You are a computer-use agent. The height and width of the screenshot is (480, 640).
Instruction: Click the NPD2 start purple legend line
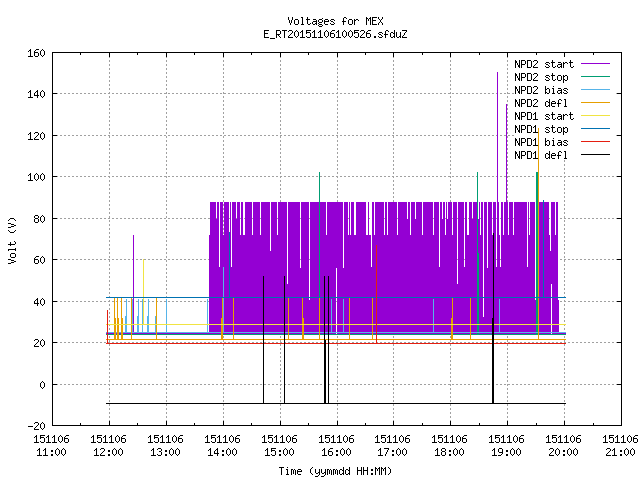[x=595, y=64]
